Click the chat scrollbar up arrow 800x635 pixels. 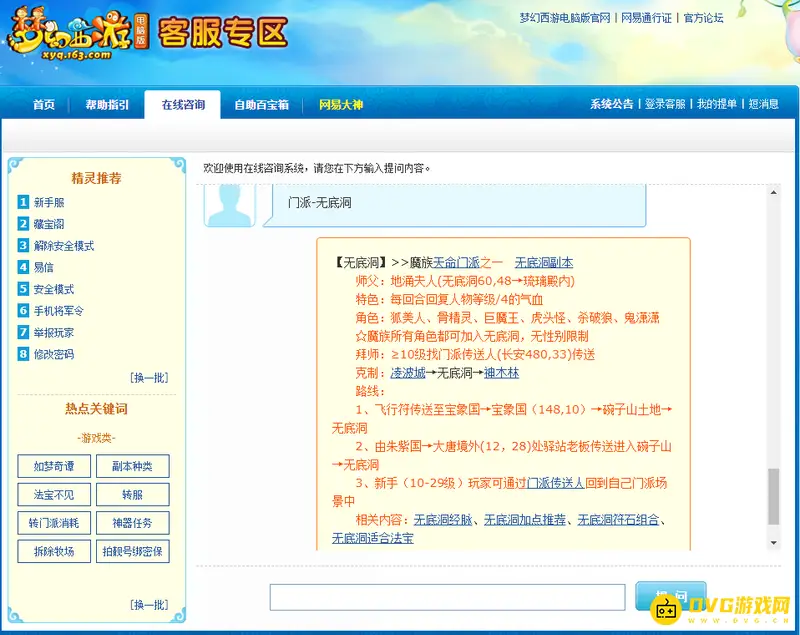[x=773, y=192]
